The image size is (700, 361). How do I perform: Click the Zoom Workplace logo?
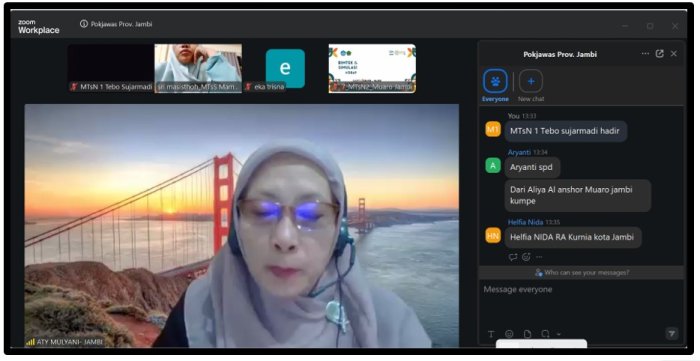[38, 27]
